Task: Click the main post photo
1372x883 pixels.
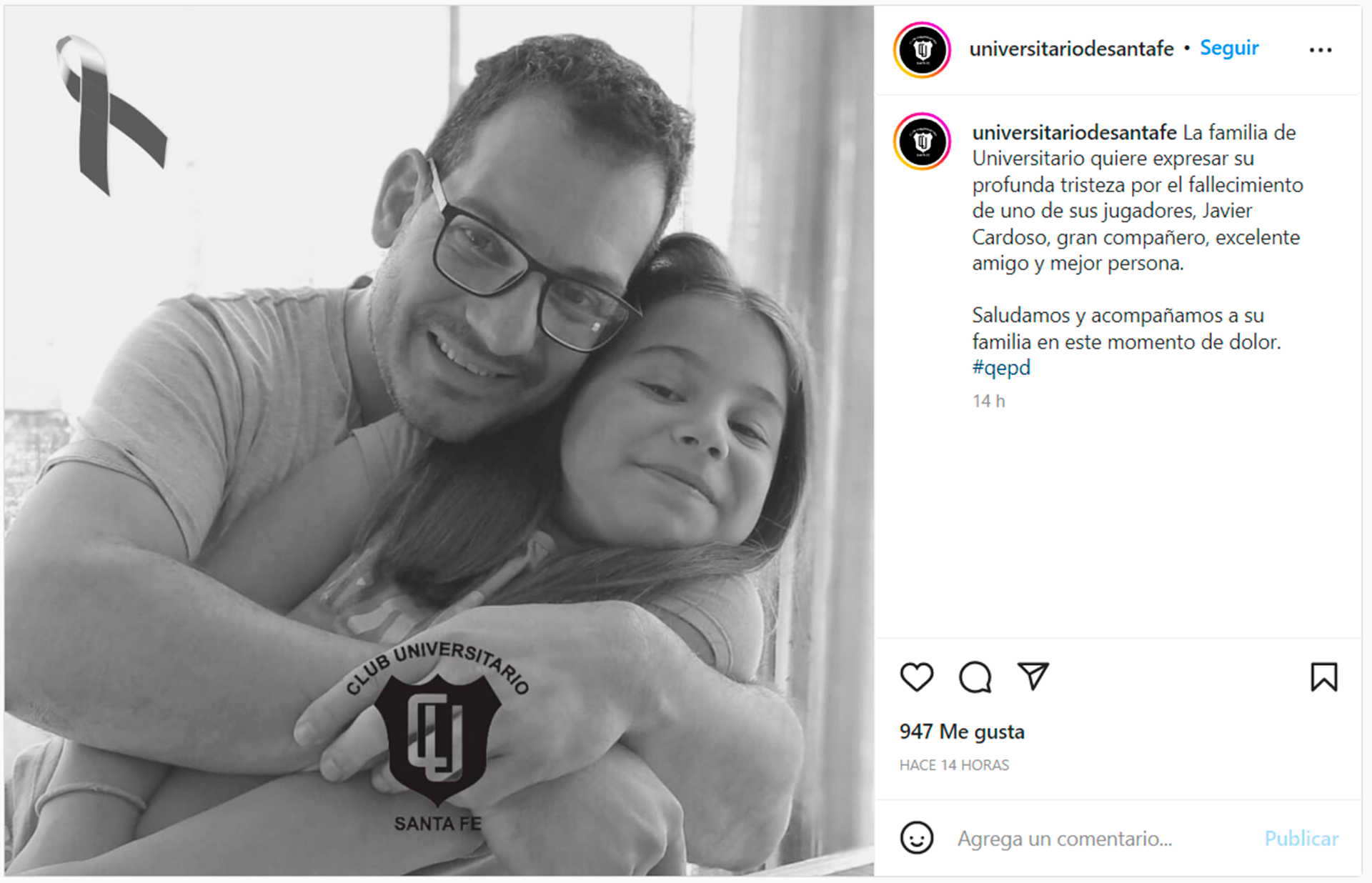Action: click(x=439, y=441)
